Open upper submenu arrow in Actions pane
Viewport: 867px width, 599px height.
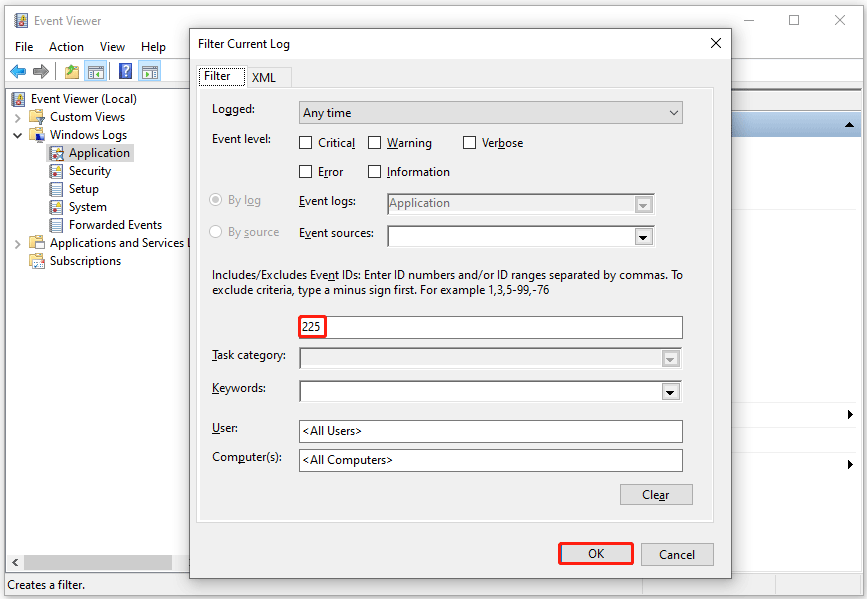coord(850,414)
